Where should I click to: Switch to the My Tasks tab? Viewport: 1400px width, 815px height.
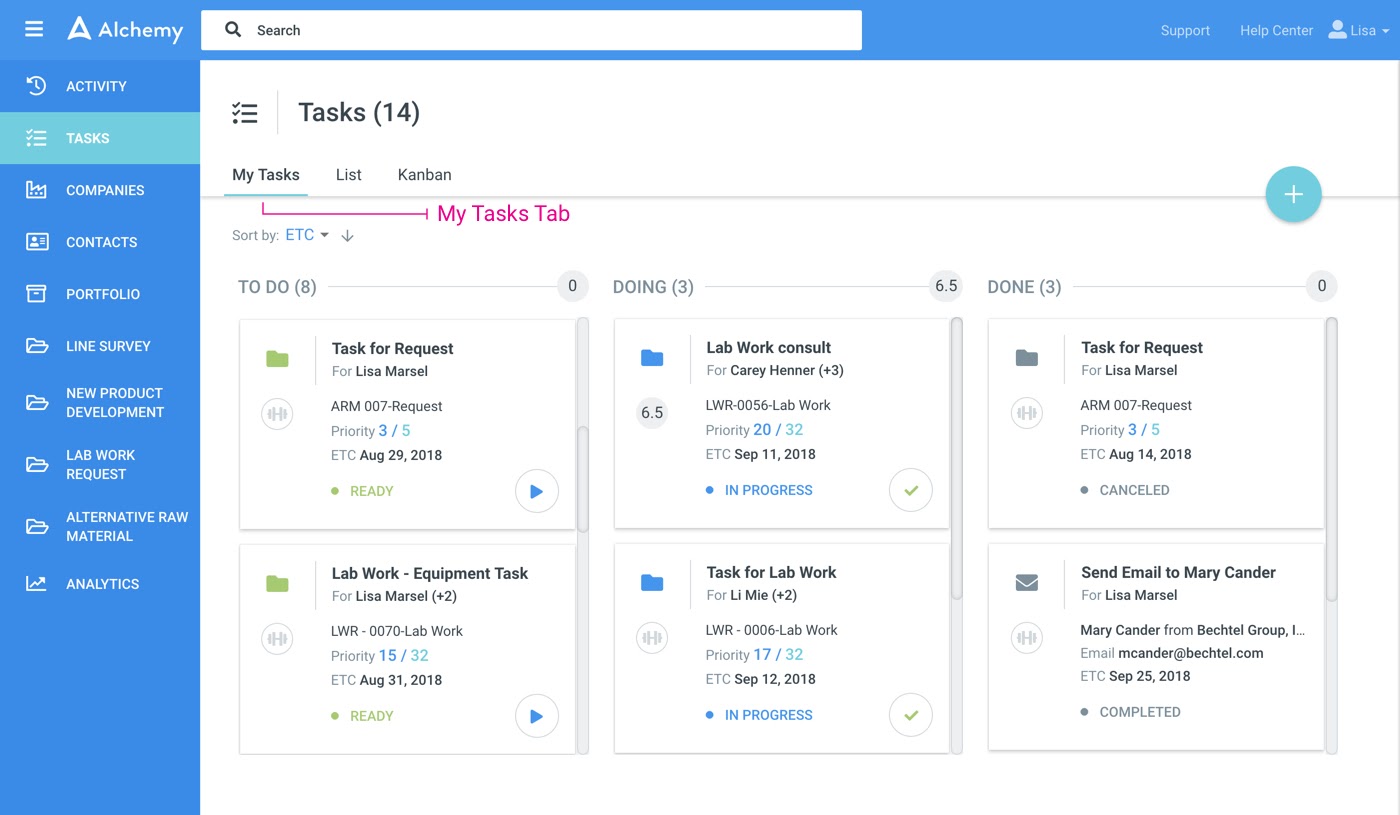pos(266,174)
